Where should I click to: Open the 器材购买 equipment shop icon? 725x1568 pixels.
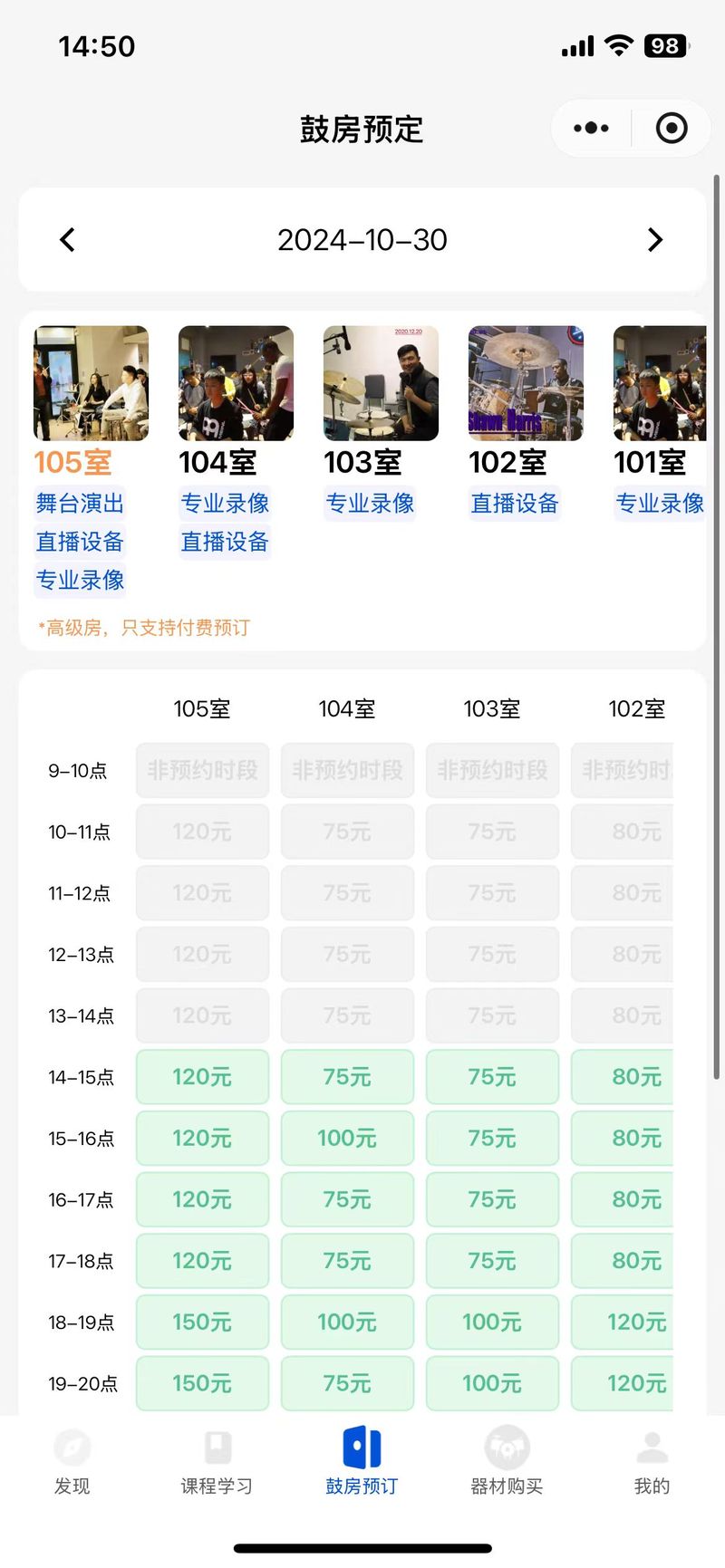pyautogui.click(x=507, y=1448)
